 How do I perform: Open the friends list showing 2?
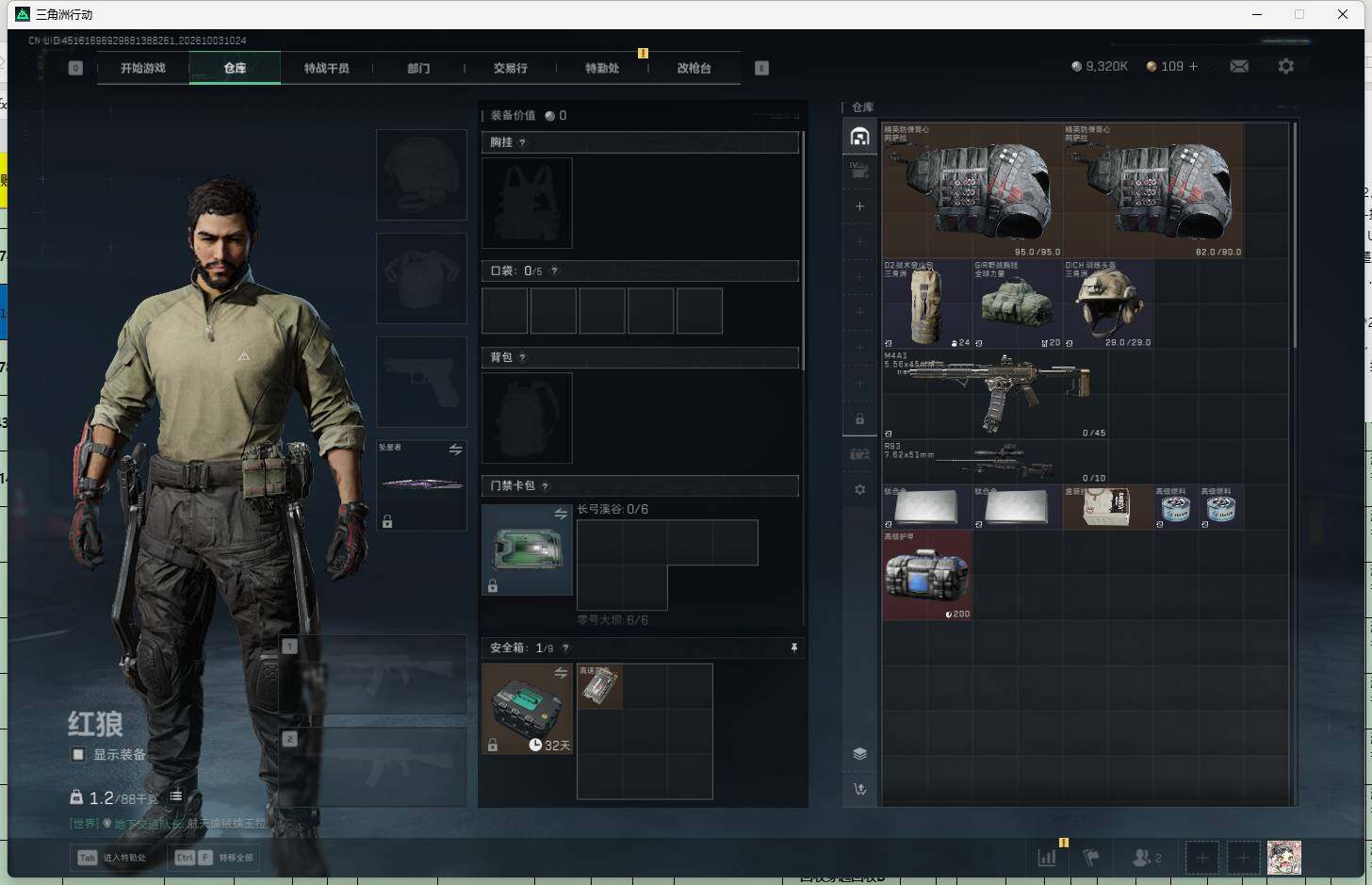click(1146, 858)
